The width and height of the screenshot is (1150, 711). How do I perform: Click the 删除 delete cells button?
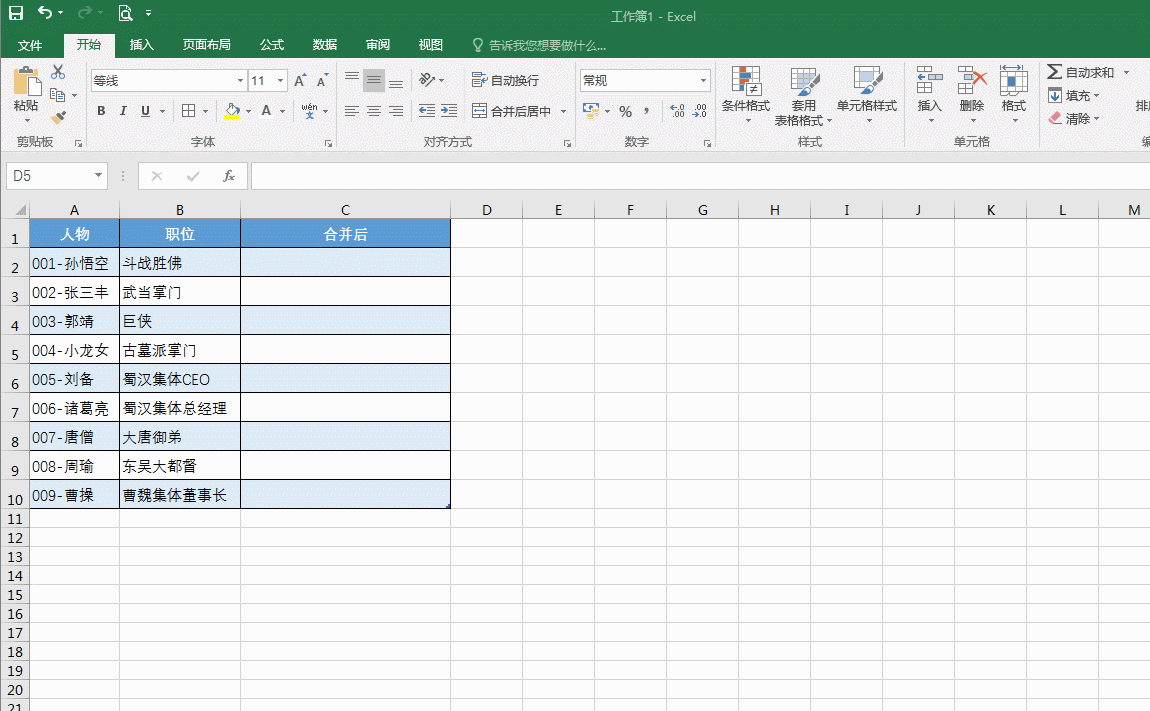click(x=972, y=94)
